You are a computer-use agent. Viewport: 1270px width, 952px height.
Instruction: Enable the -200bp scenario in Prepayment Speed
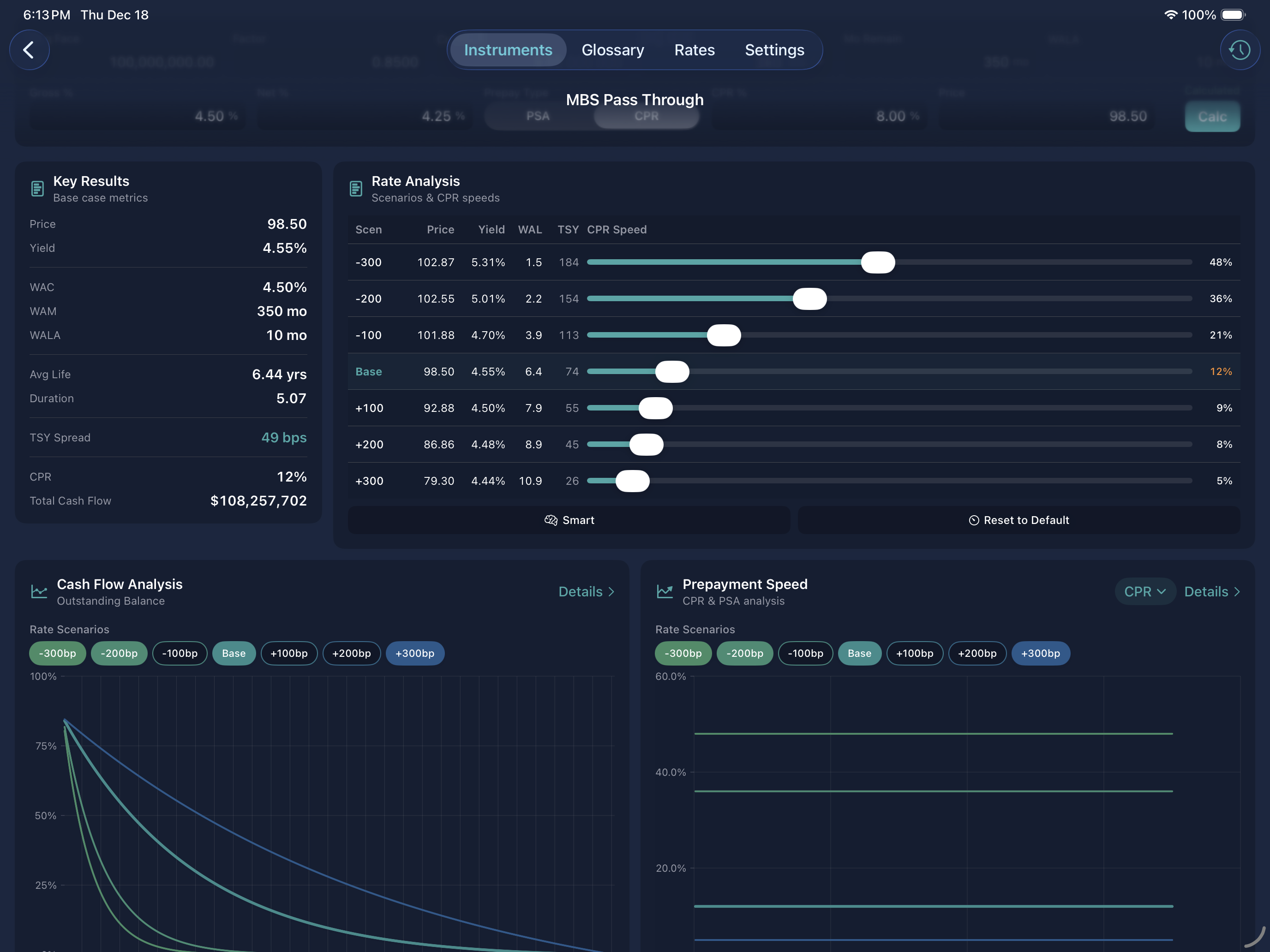tap(744, 653)
